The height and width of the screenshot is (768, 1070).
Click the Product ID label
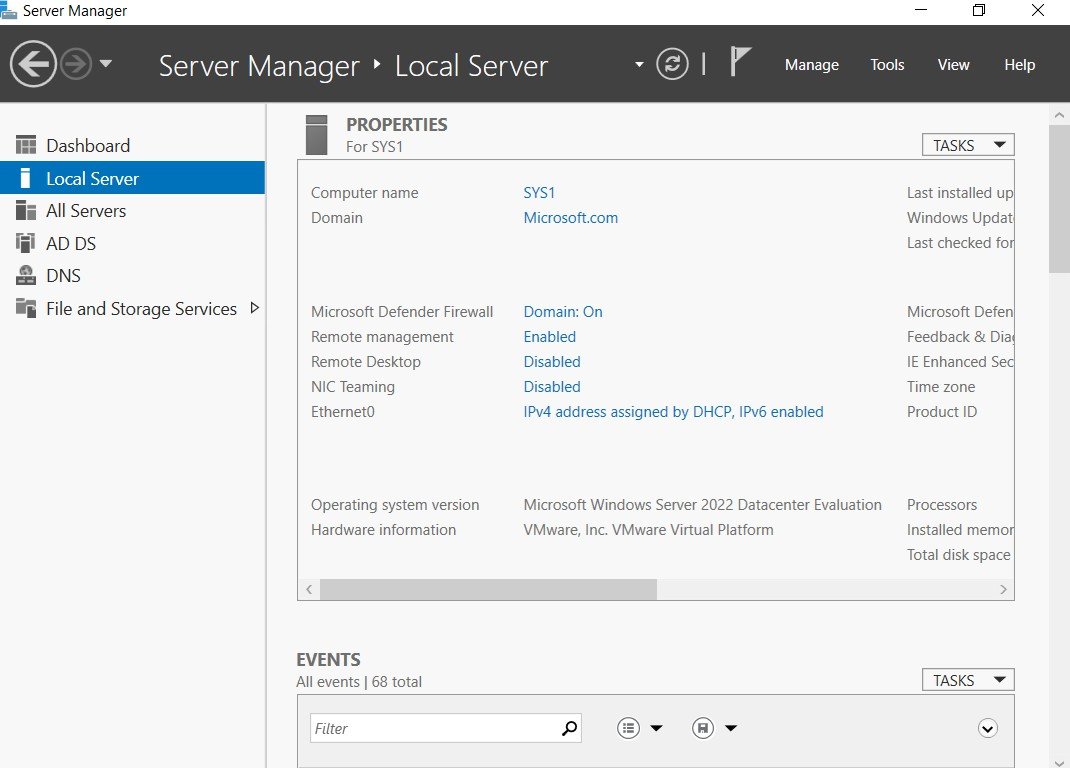pyautogui.click(x=942, y=412)
